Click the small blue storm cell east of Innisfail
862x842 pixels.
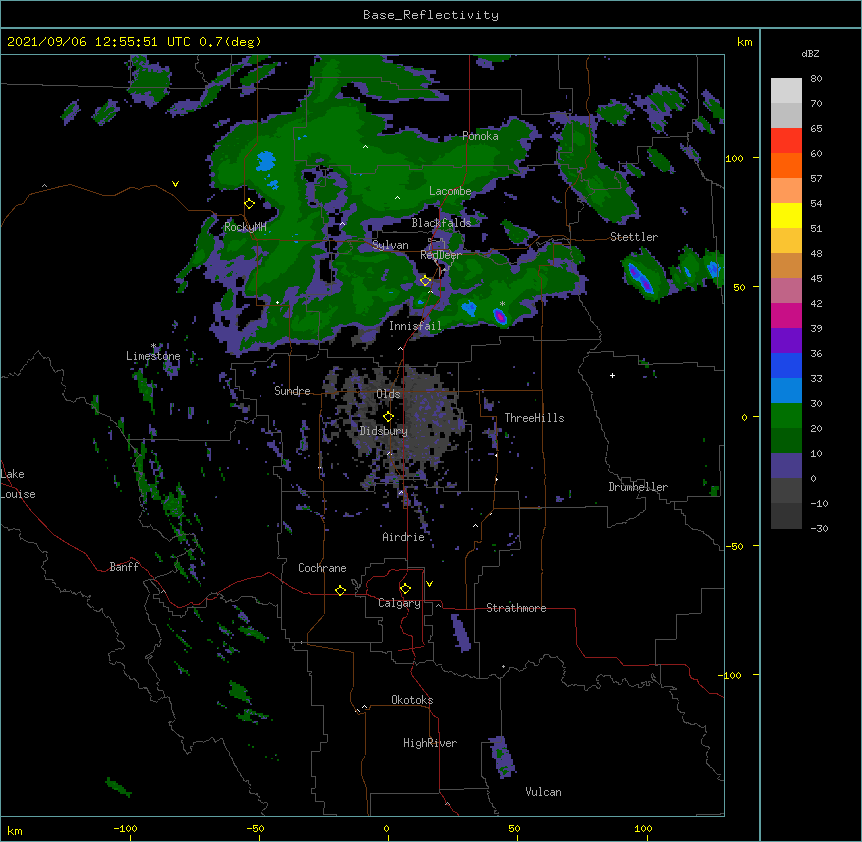469,308
